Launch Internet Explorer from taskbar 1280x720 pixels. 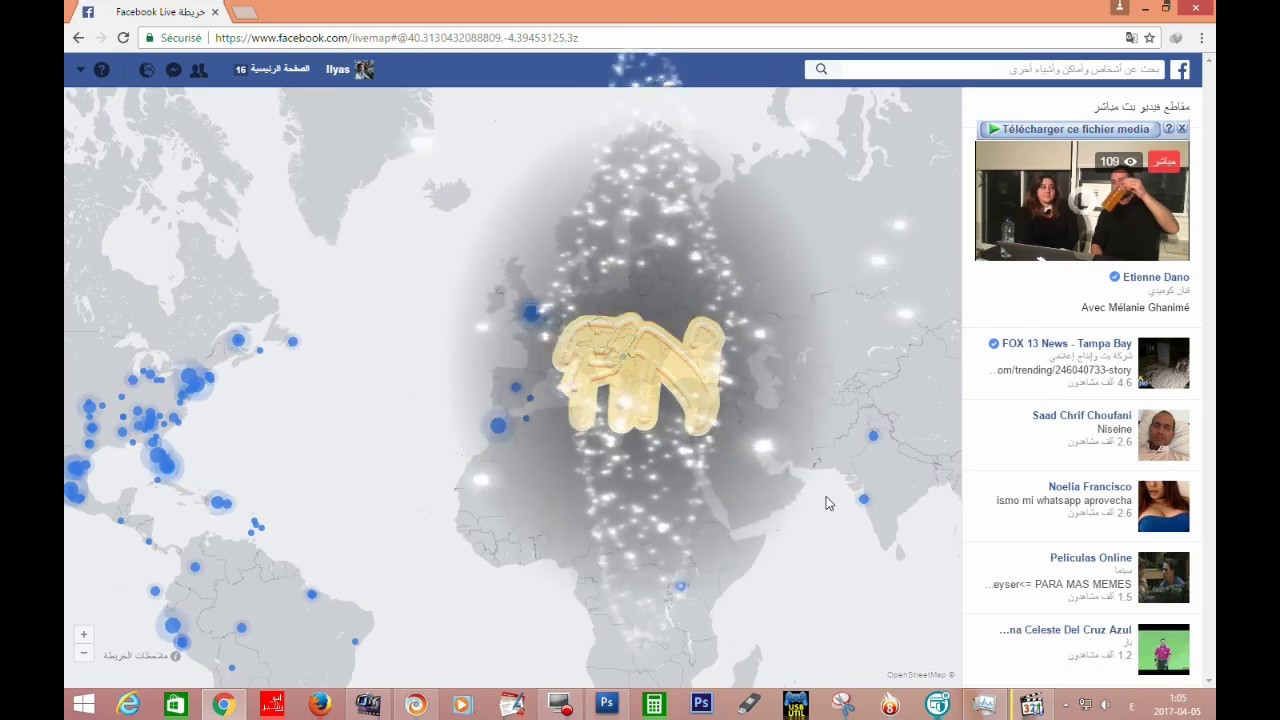click(128, 705)
